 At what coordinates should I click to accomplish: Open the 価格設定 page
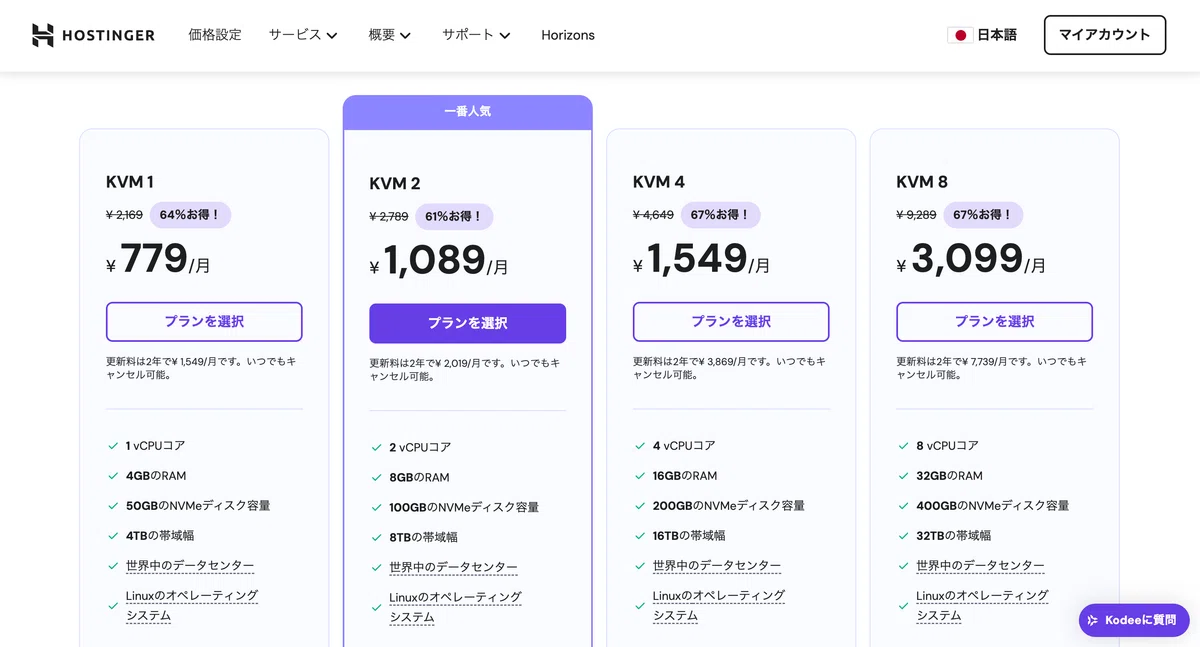(215, 35)
